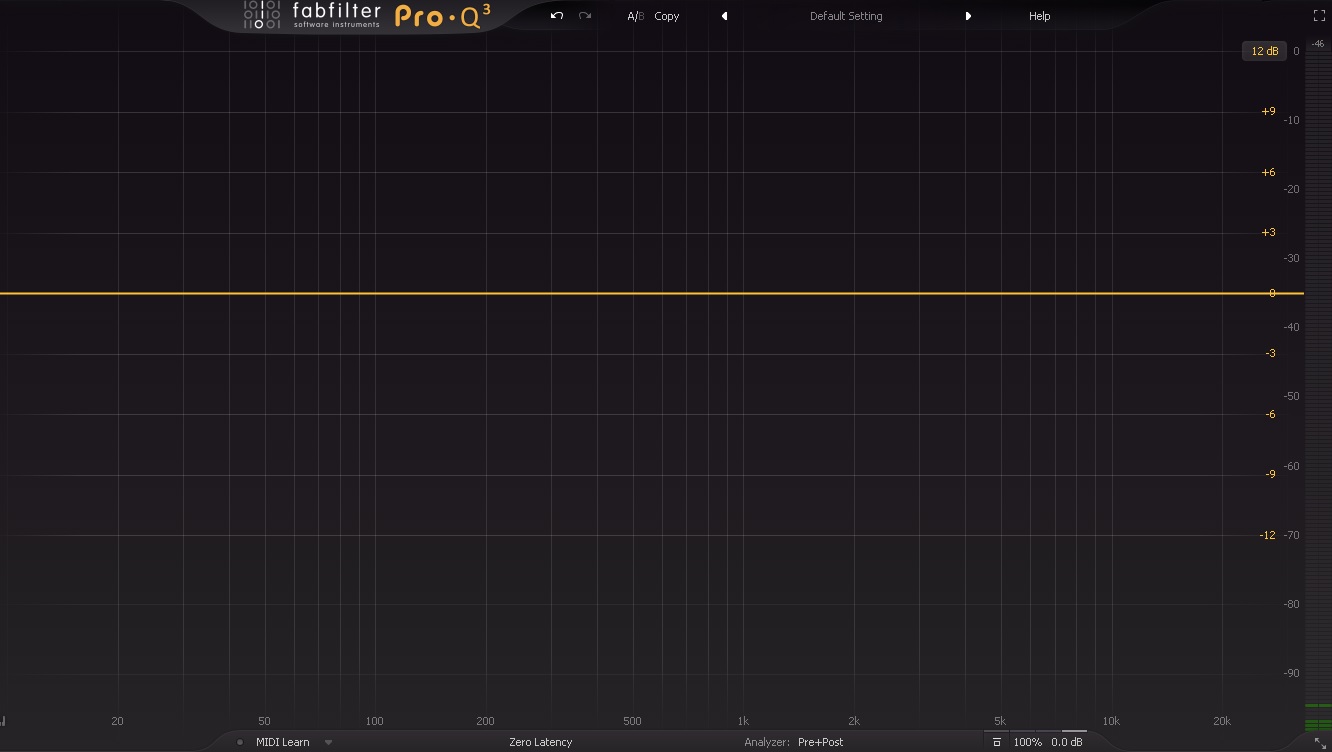
Task: Click the output options icon beside 100%
Action: pos(997,742)
